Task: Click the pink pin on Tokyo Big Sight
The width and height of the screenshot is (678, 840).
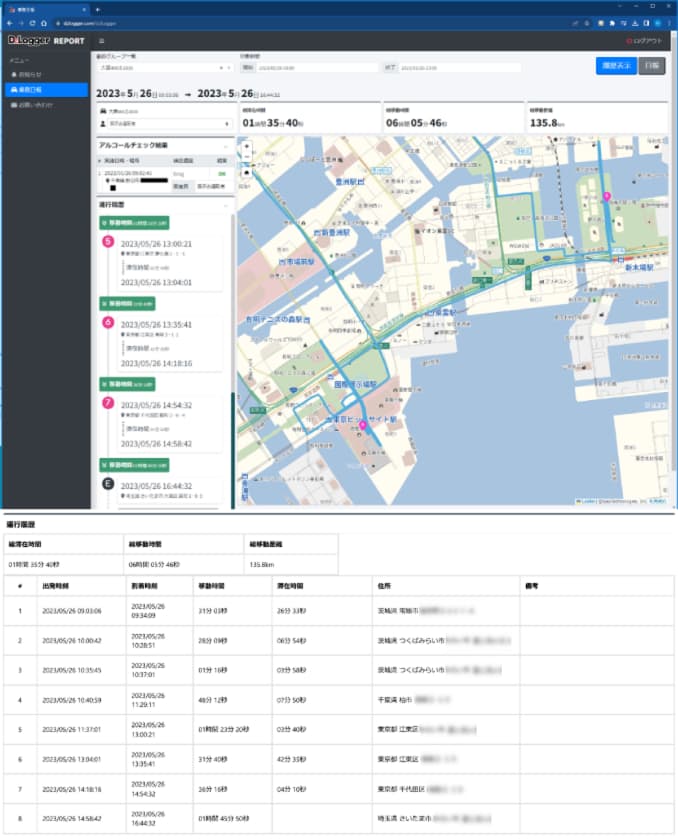Action: (363, 427)
